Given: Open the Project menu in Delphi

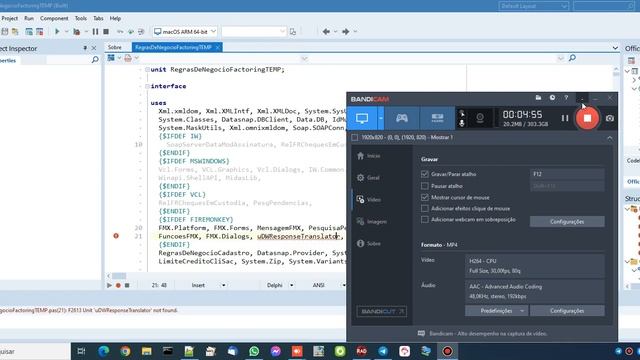Looking at the screenshot, I should click(x=9, y=18).
